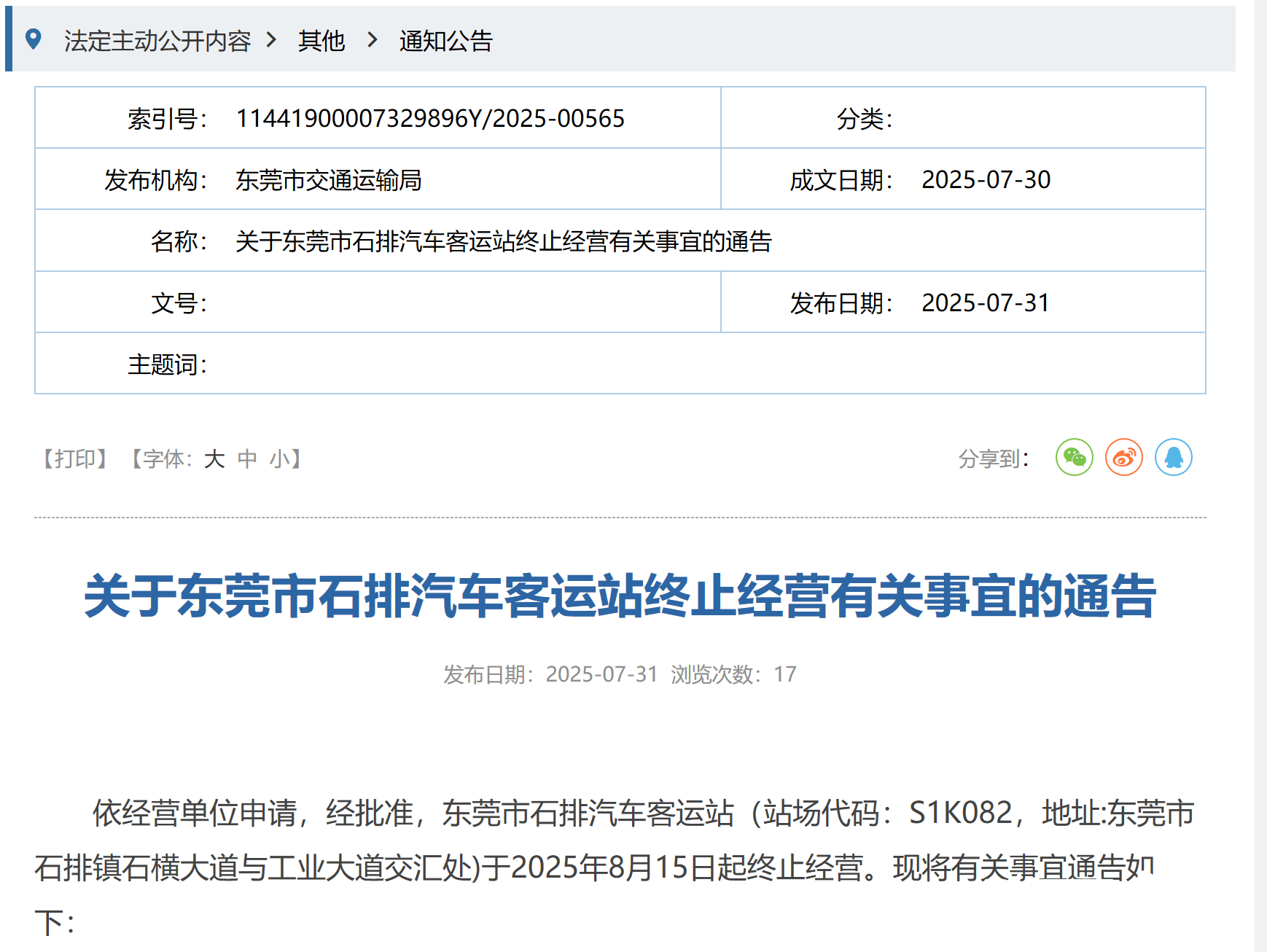Click the gray 发布日期：2025-07-31 line under headline
1267x952 pixels.
tap(550, 674)
